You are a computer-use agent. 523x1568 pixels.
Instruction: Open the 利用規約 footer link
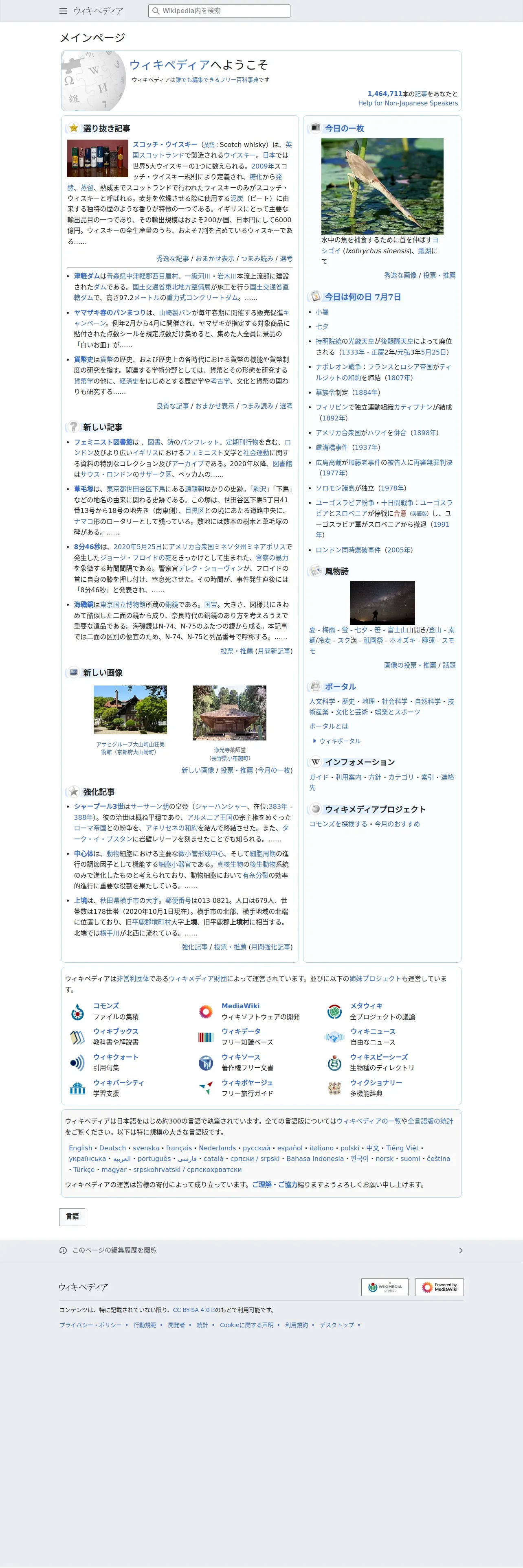pos(297,1325)
